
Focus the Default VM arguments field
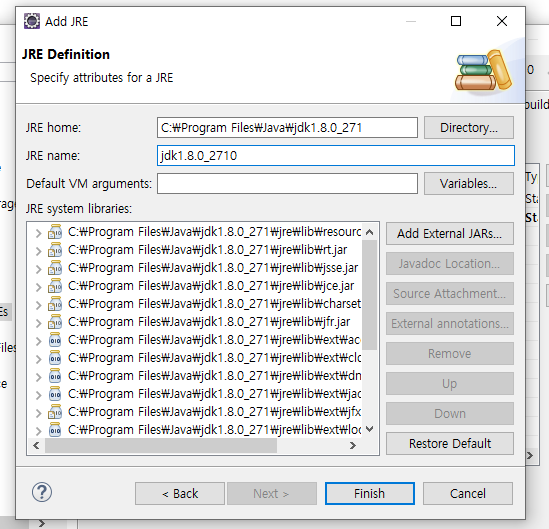point(287,183)
